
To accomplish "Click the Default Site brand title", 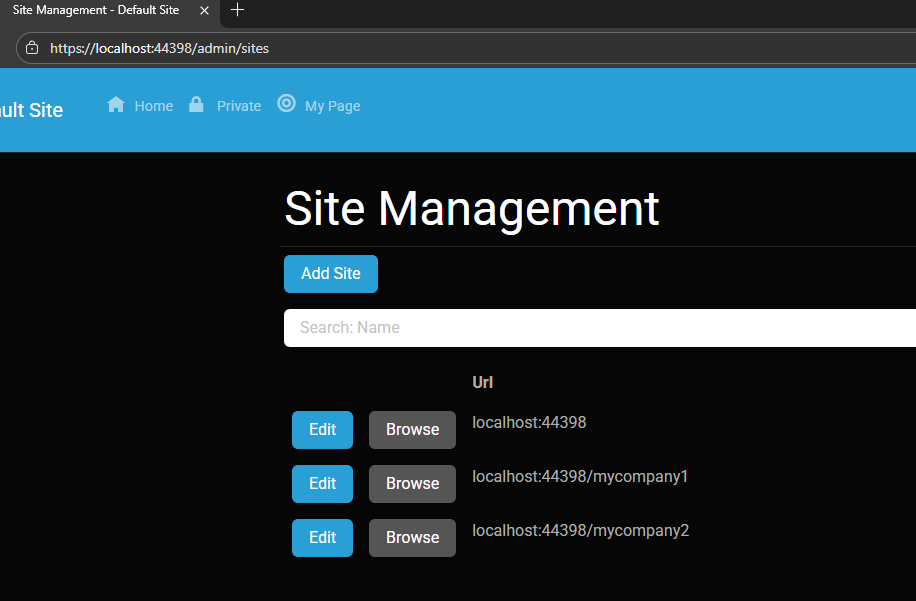I will click(31, 110).
